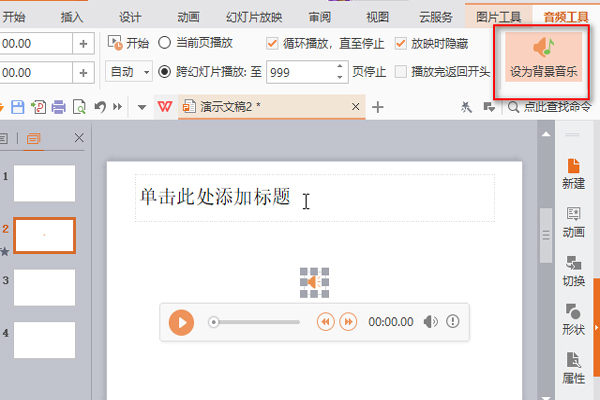The height and width of the screenshot is (400, 600).
Task: Click the lower 00.00 time field
Action: coord(36,72)
